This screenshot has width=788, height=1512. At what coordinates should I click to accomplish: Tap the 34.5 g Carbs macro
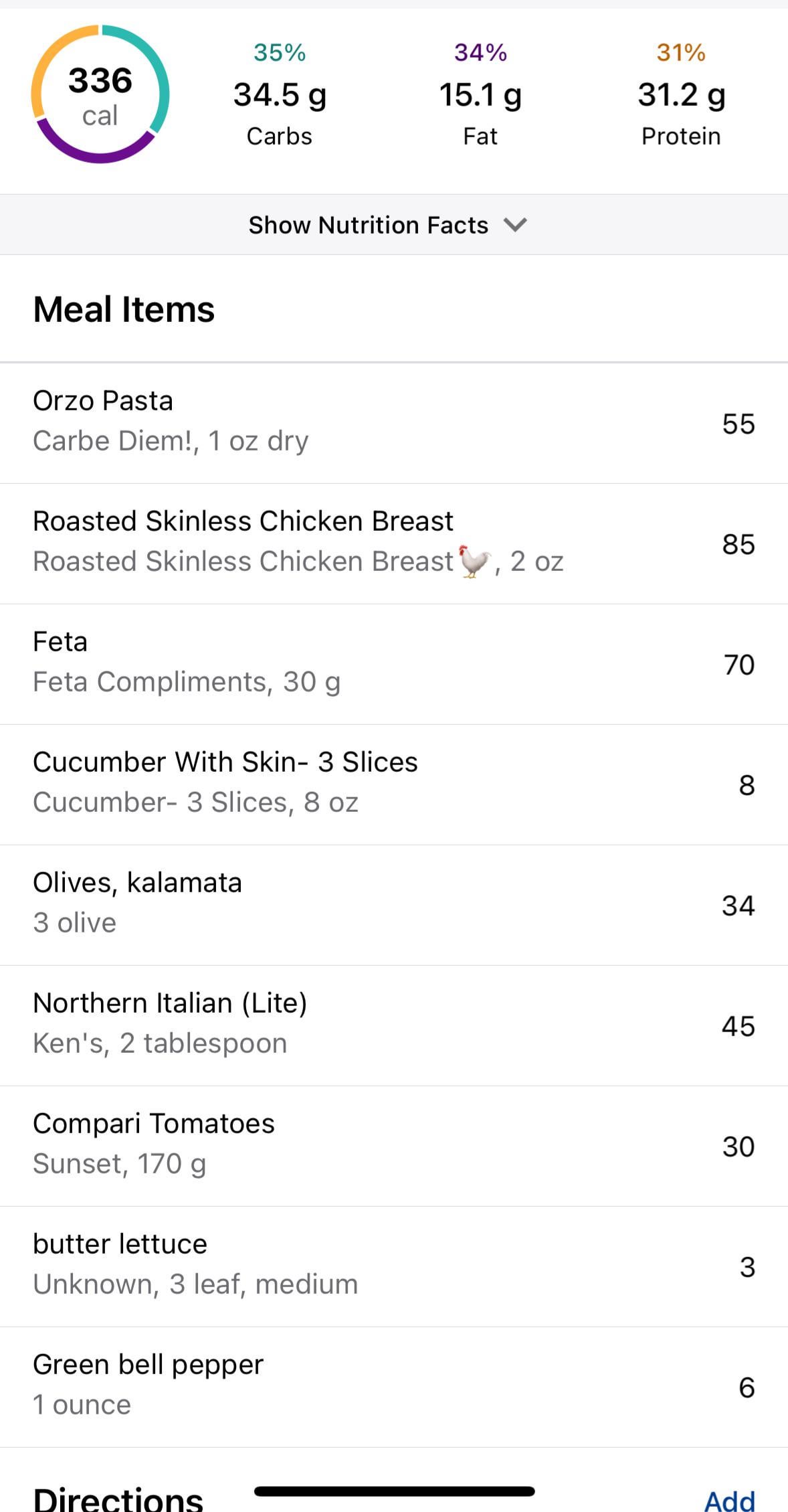tap(280, 94)
